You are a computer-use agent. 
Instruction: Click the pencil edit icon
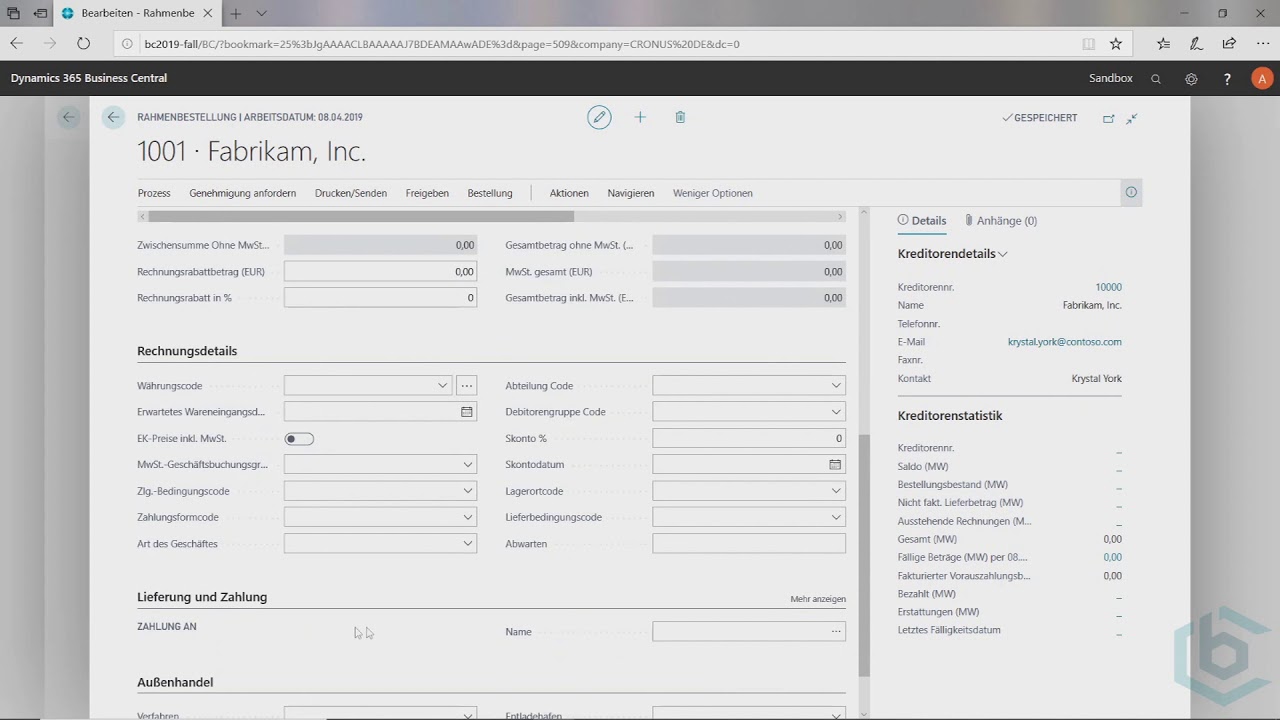(x=599, y=117)
